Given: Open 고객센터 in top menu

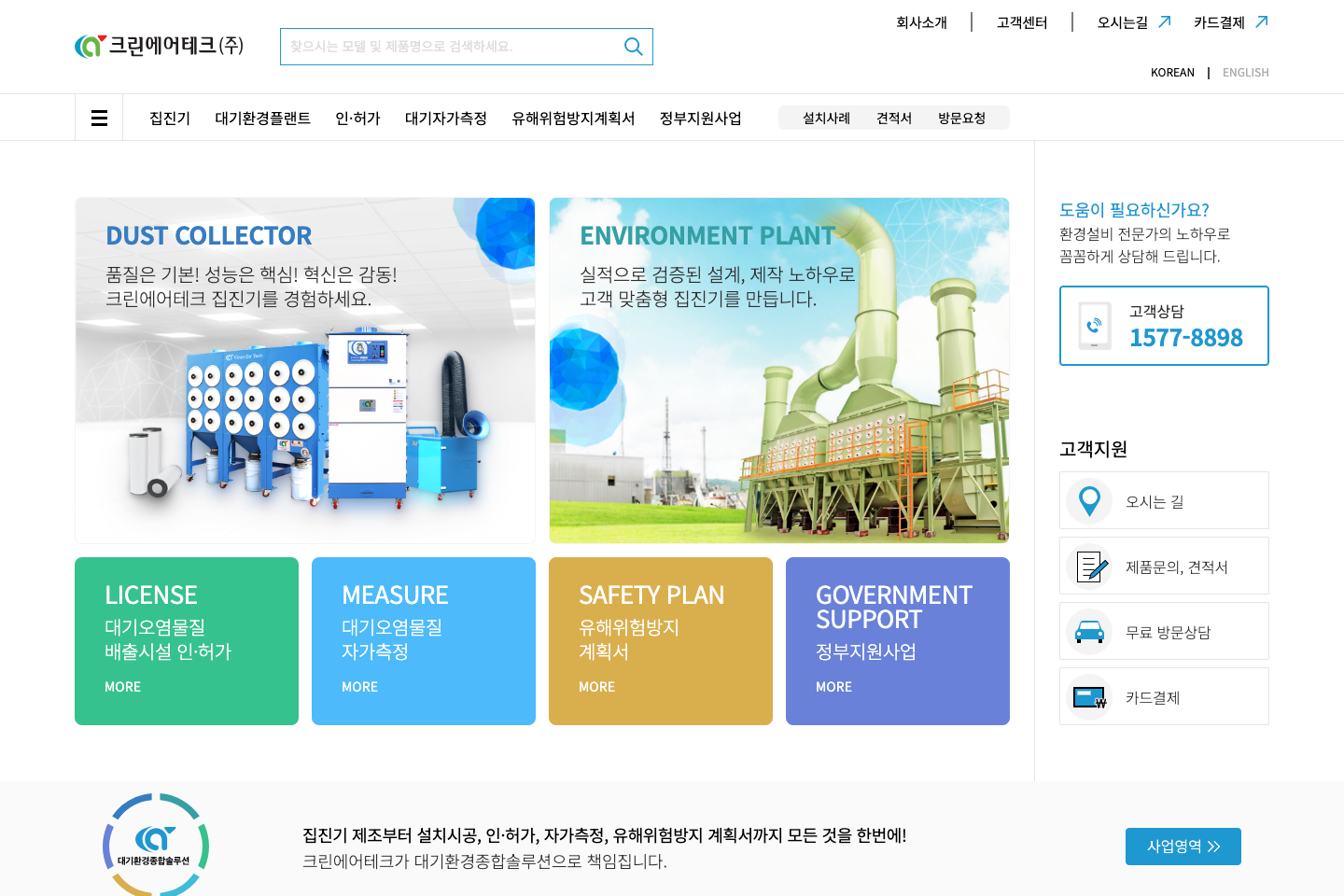Looking at the screenshot, I should (x=1022, y=22).
